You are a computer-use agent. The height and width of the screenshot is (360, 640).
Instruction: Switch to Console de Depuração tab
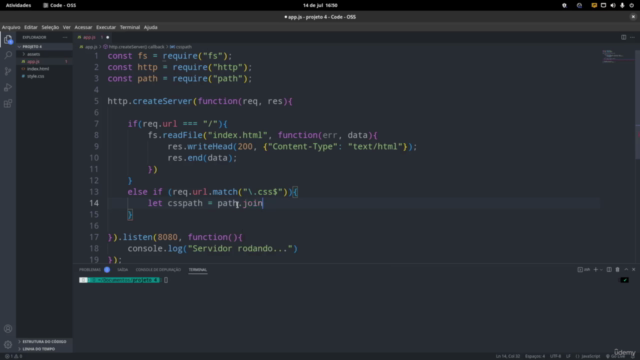(x=158, y=269)
